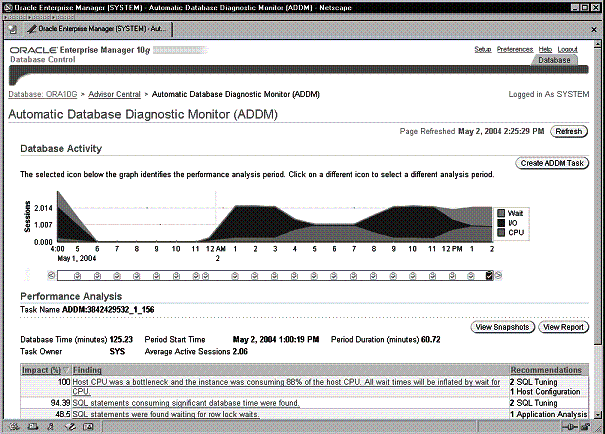Select the 9 AM May 2 snapshot icon

[393, 276]
